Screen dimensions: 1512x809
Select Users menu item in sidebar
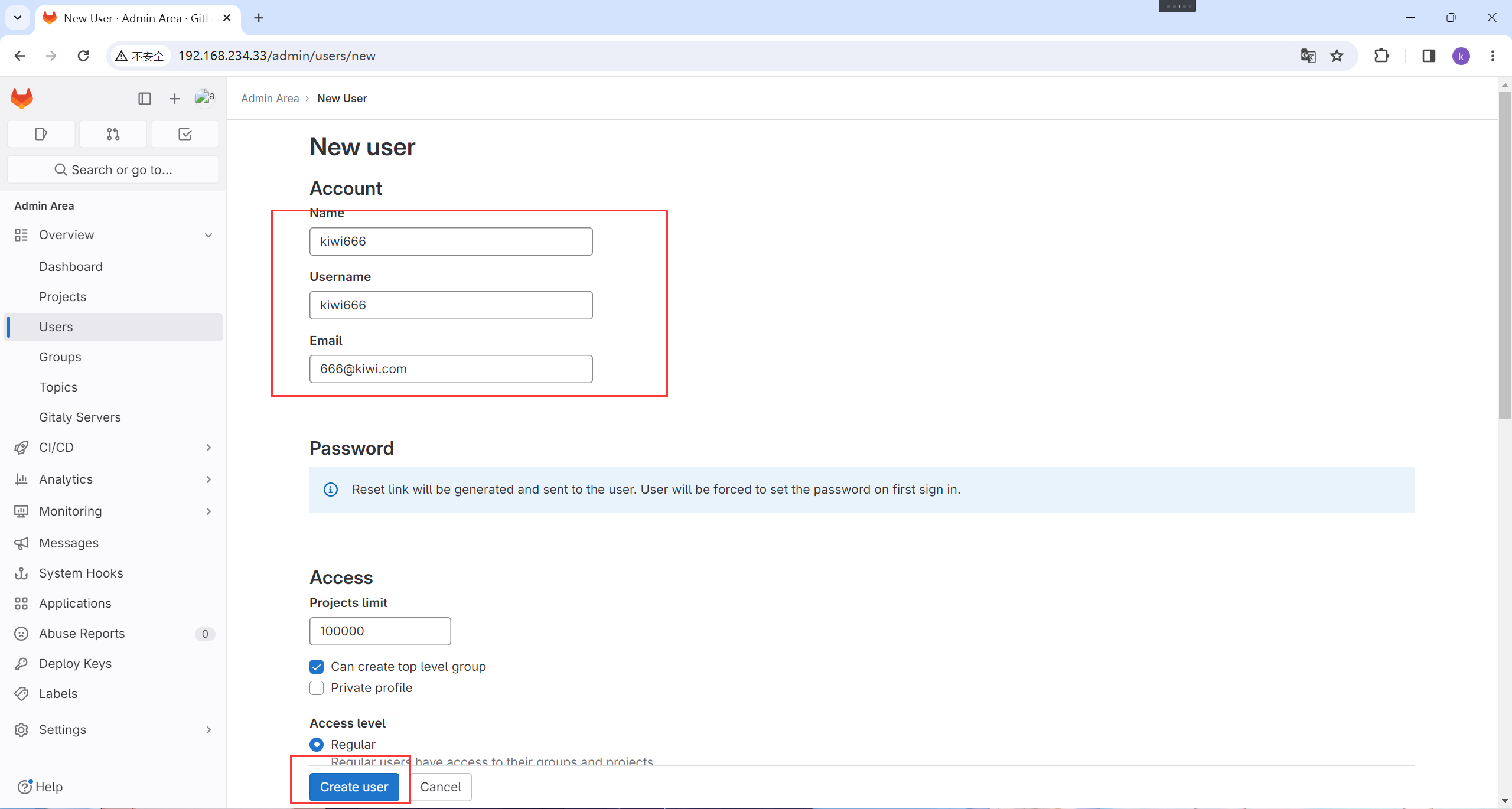coord(55,326)
